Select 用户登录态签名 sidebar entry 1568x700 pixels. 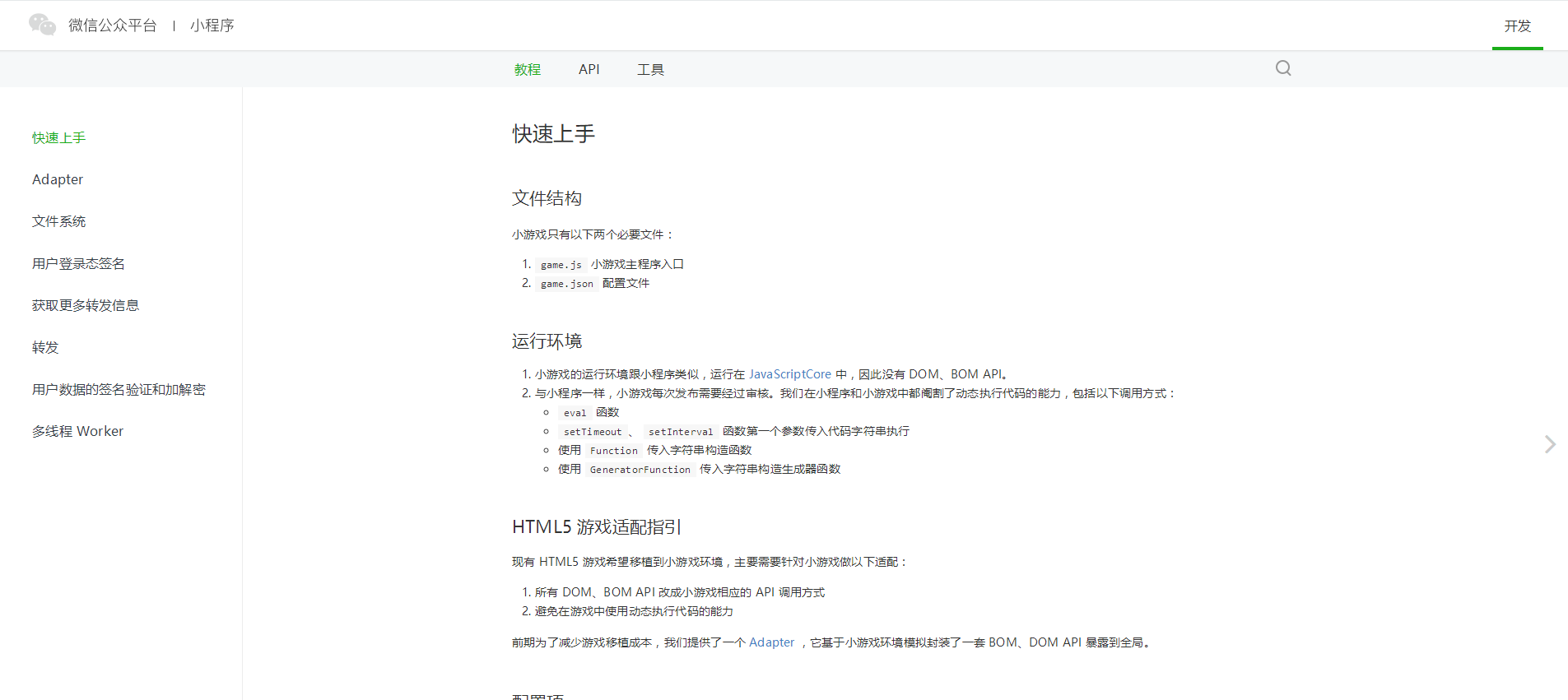79,263
